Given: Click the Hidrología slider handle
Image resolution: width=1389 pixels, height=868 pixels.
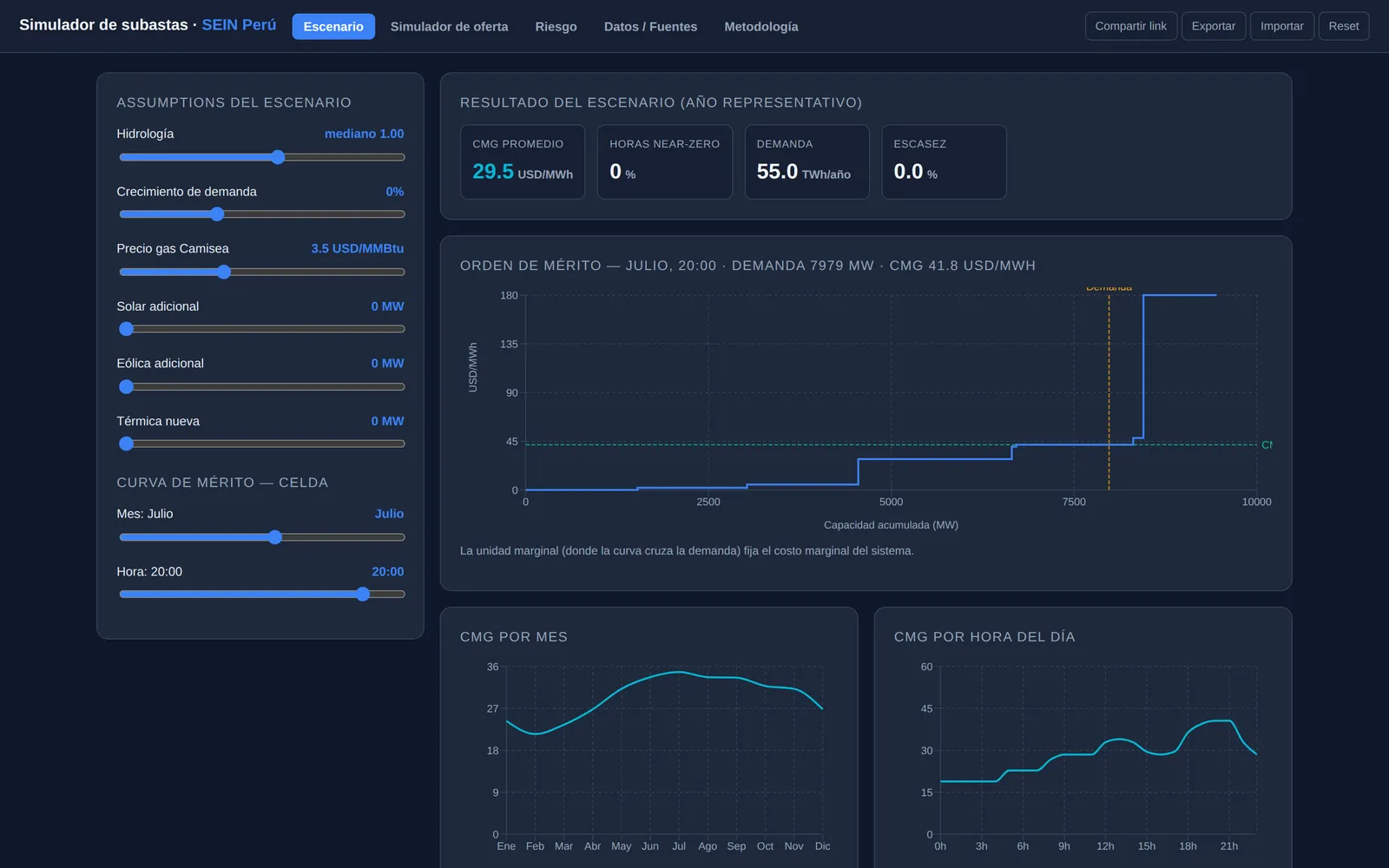Looking at the screenshot, I should click(278, 157).
